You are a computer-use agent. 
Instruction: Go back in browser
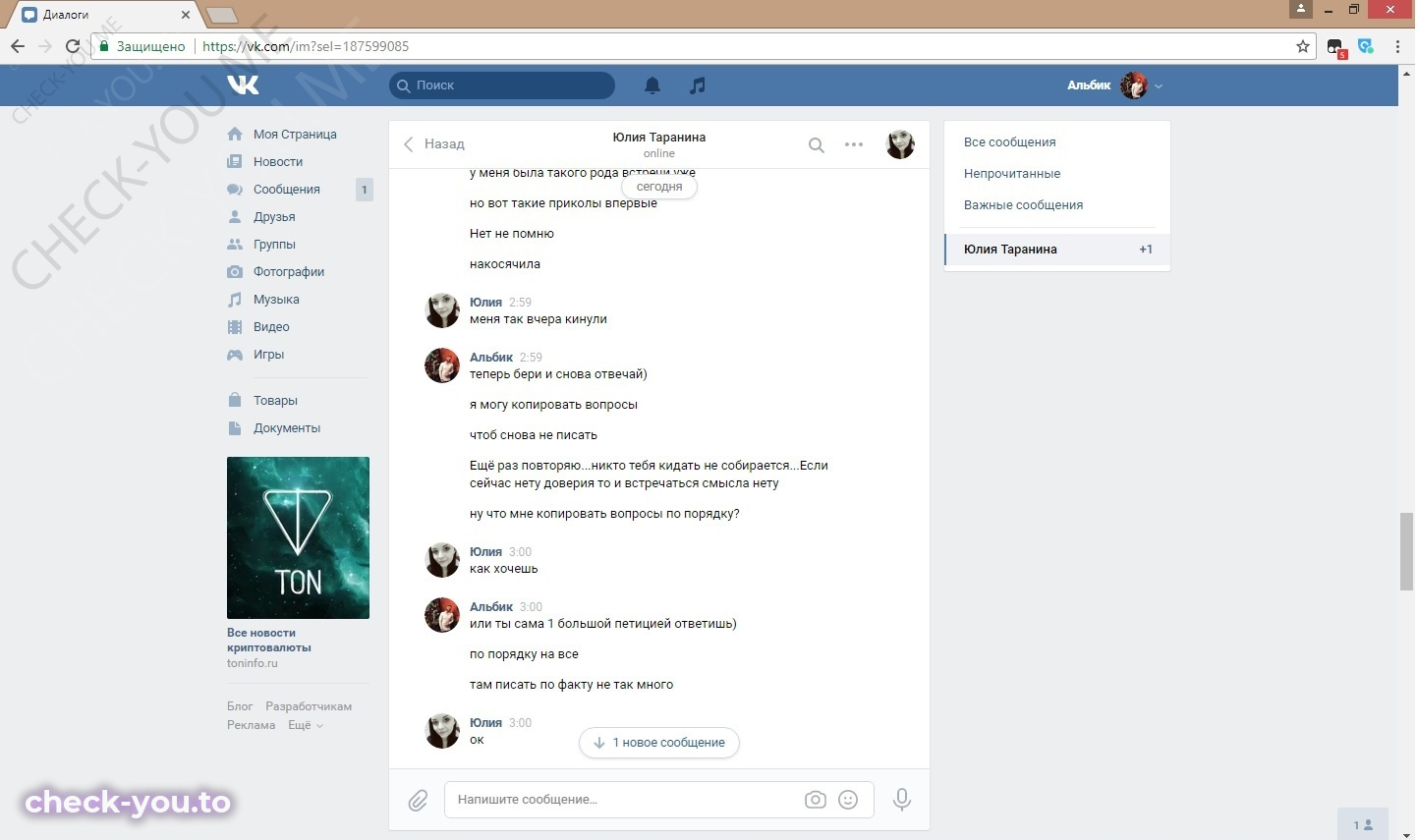point(18,46)
